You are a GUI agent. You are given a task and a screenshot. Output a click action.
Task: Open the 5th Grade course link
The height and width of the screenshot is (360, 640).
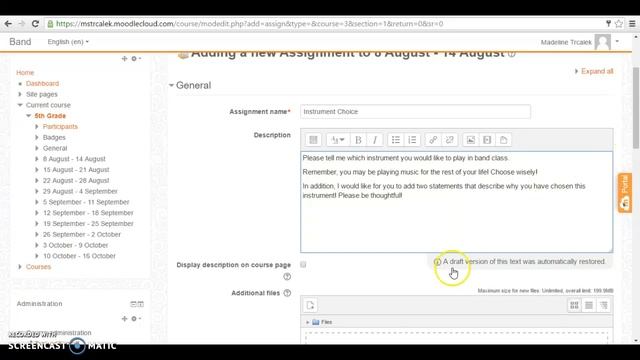coord(50,116)
